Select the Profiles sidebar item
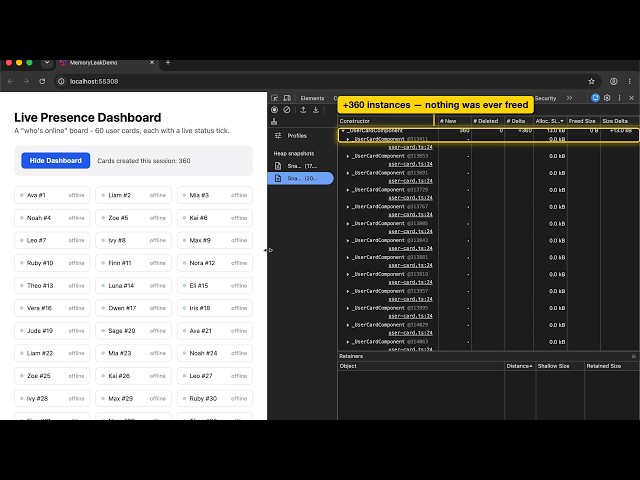Image resolution: width=640 pixels, height=480 pixels. 301,136
